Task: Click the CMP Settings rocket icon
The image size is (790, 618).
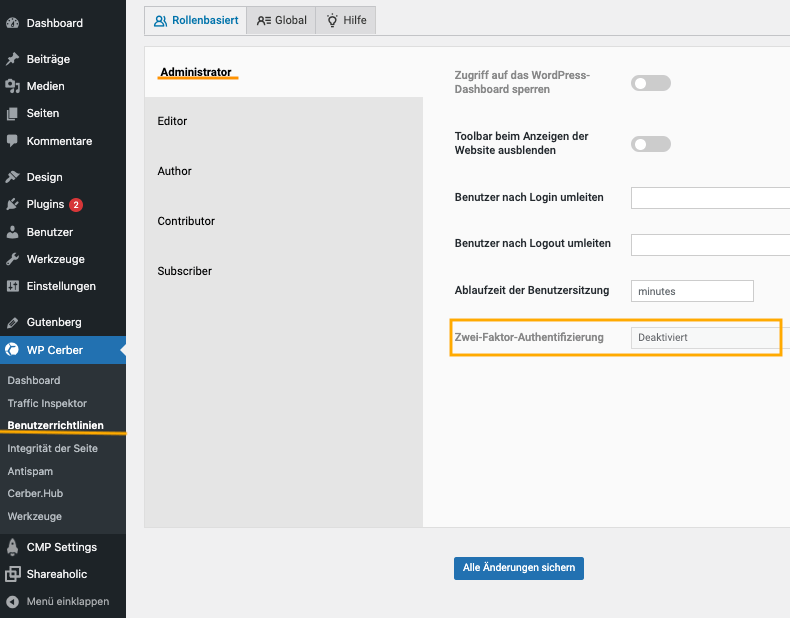Action: 13,547
